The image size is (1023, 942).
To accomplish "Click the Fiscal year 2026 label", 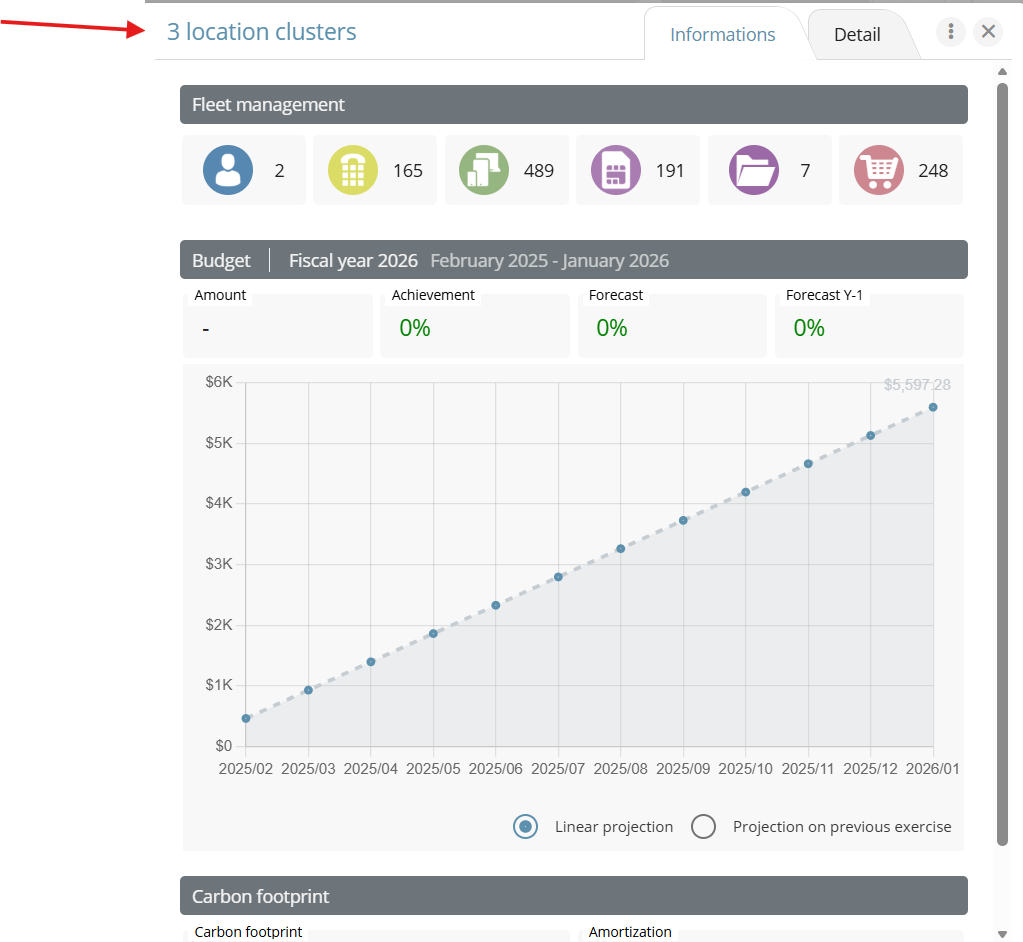I will [353, 261].
